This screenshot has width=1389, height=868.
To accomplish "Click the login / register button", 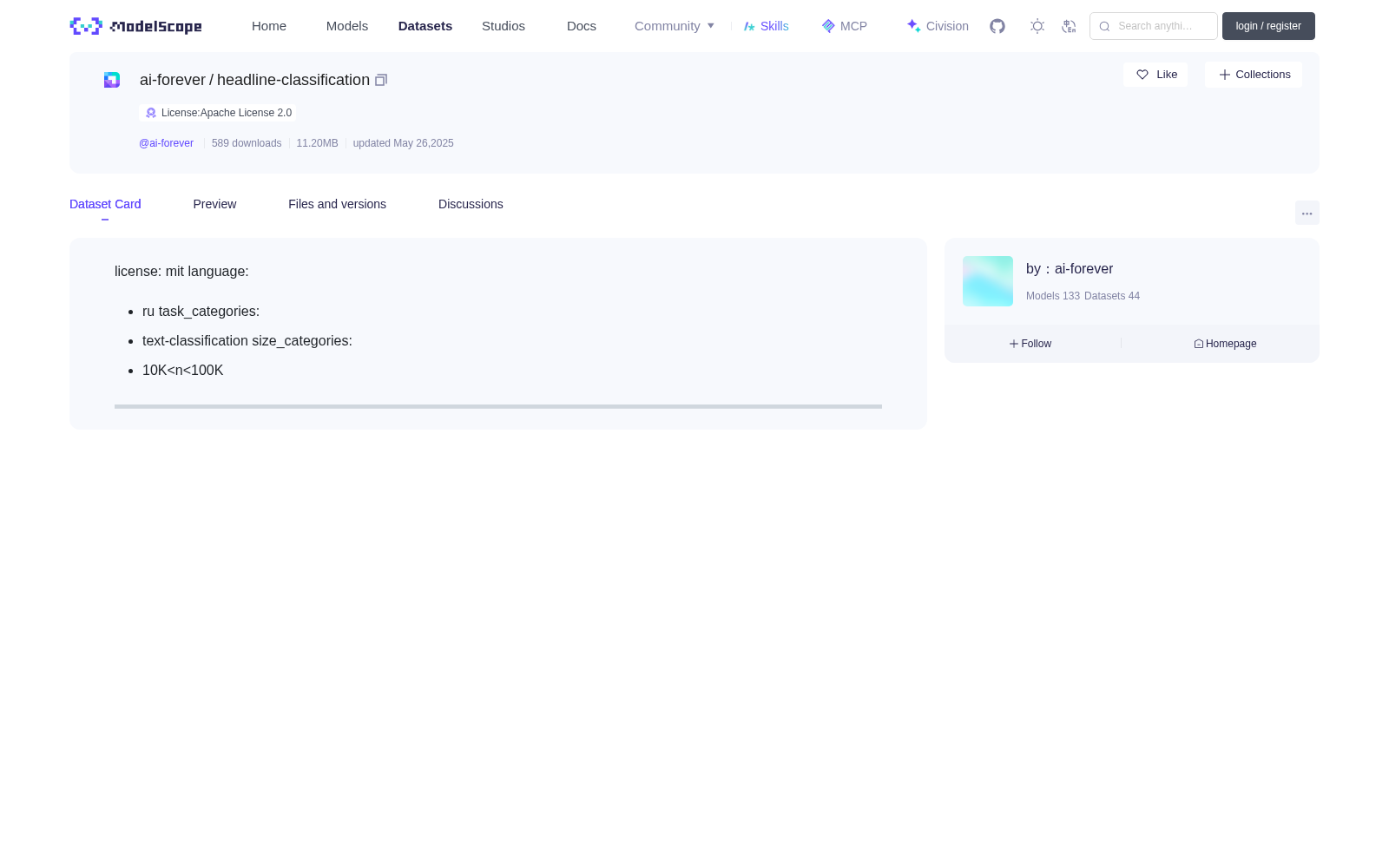I will point(1268,26).
